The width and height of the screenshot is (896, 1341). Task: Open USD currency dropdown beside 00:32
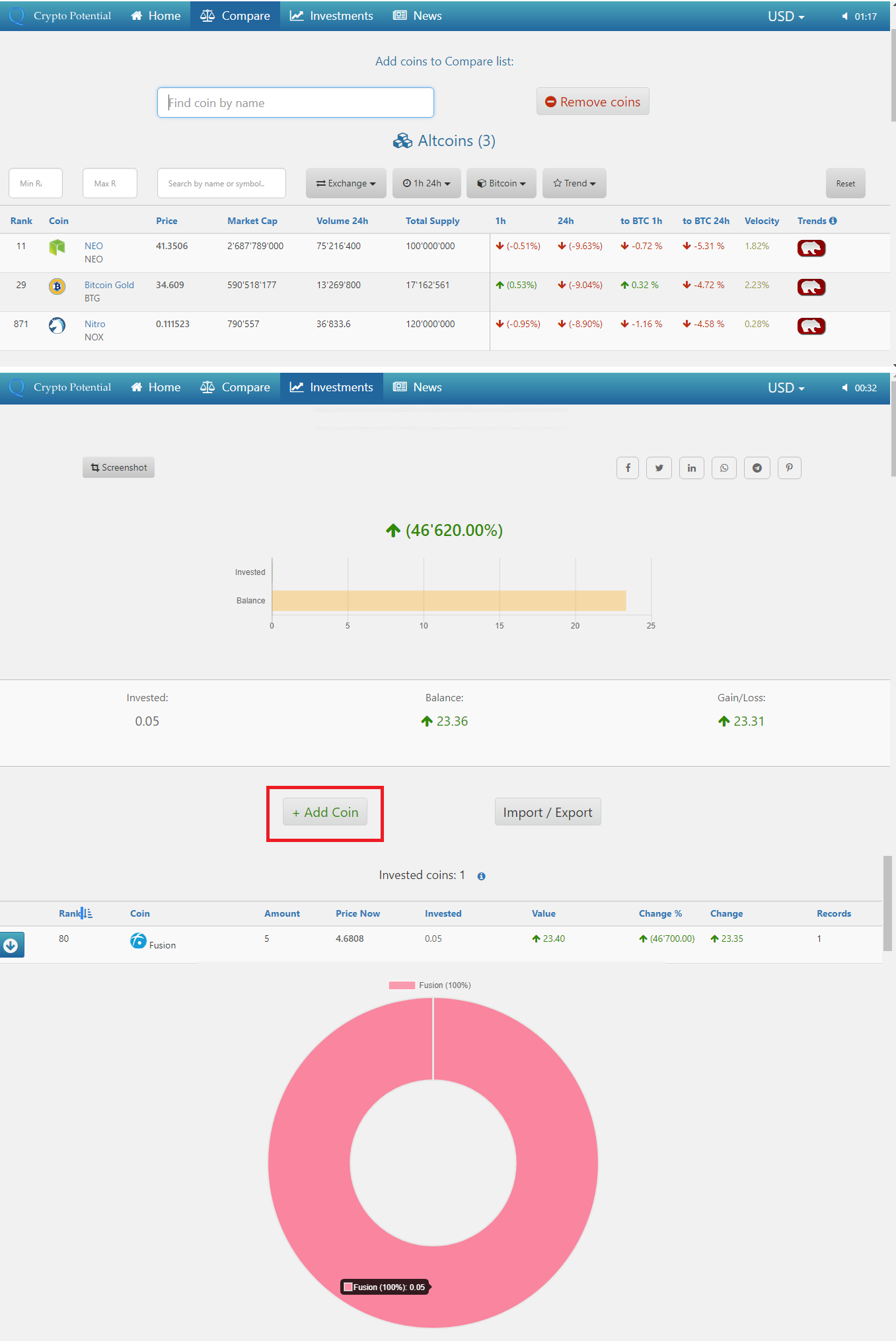(x=786, y=388)
